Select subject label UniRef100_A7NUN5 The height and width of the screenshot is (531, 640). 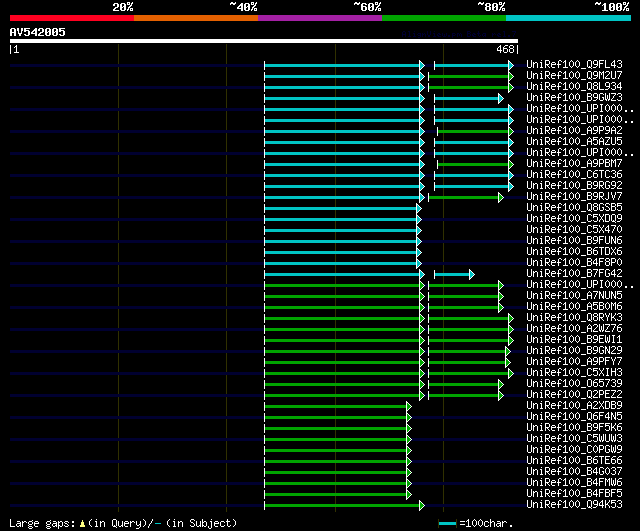[x=574, y=296]
